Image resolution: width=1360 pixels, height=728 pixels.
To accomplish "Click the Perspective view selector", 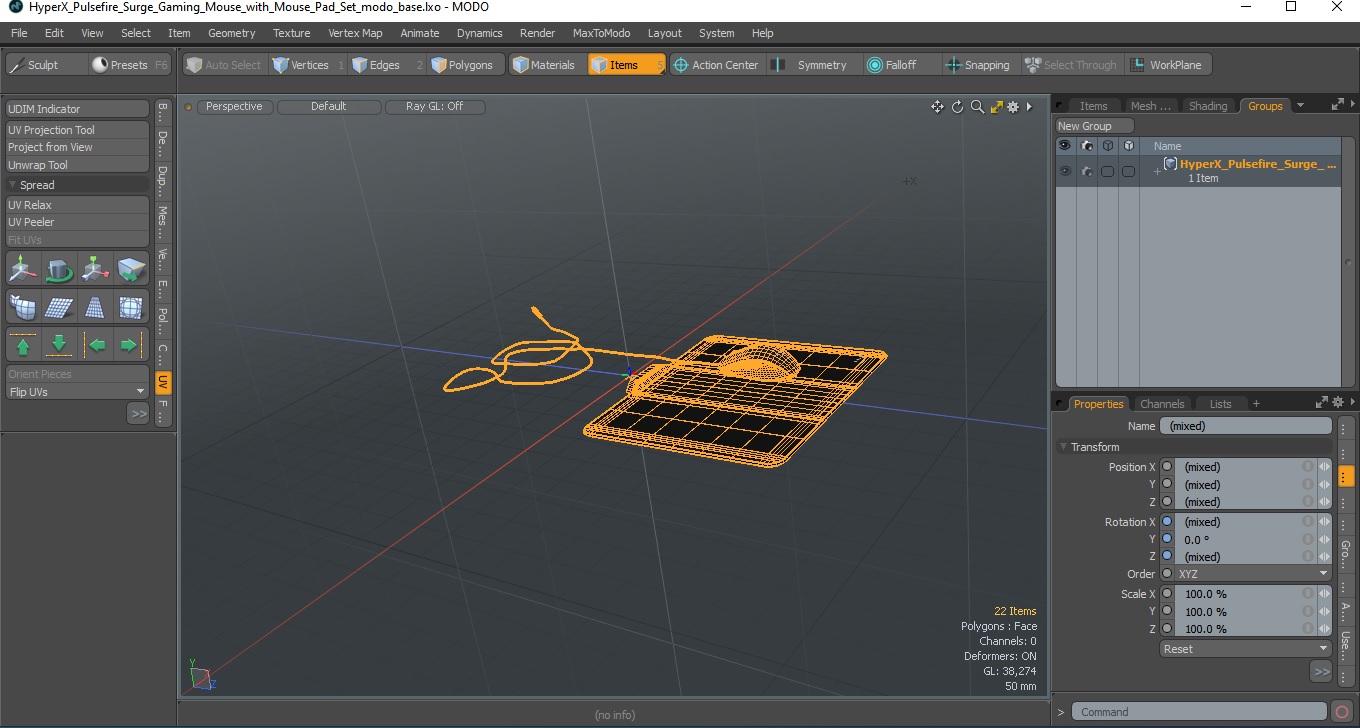I will (234, 107).
